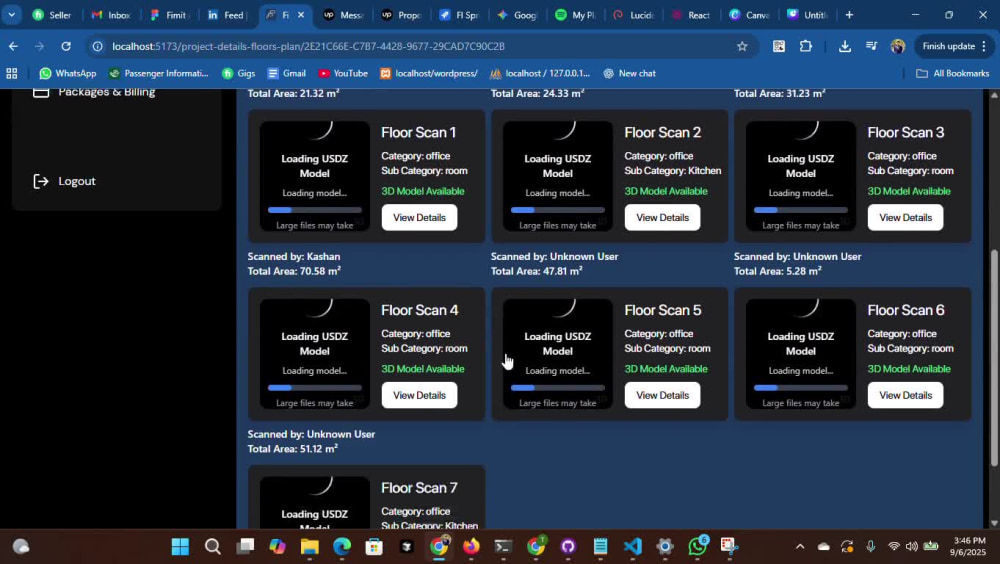Switch to the Canva tab

point(749,15)
